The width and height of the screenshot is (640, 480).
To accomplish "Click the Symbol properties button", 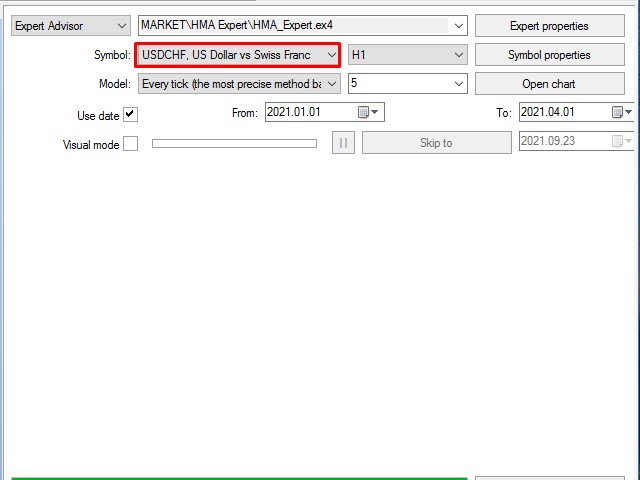I will [x=549, y=55].
